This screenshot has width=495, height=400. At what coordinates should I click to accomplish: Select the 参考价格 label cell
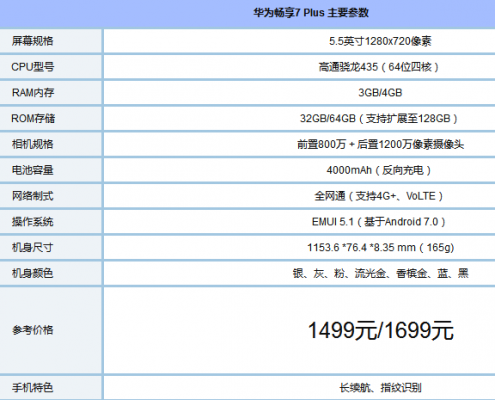pyautogui.click(x=51, y=330)
